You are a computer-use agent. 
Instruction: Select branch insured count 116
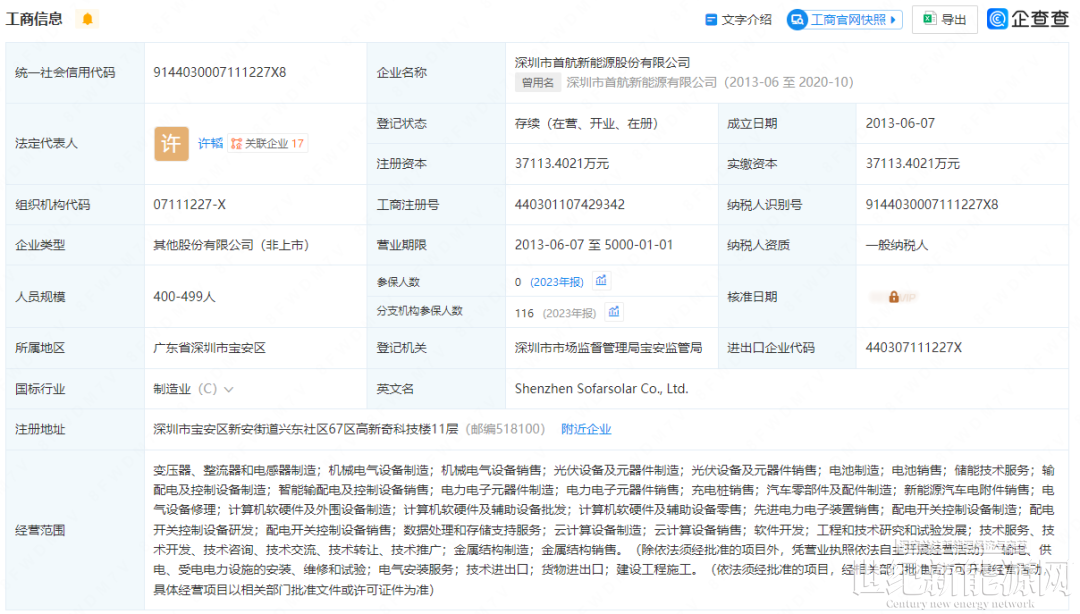(x=524, y=314)
